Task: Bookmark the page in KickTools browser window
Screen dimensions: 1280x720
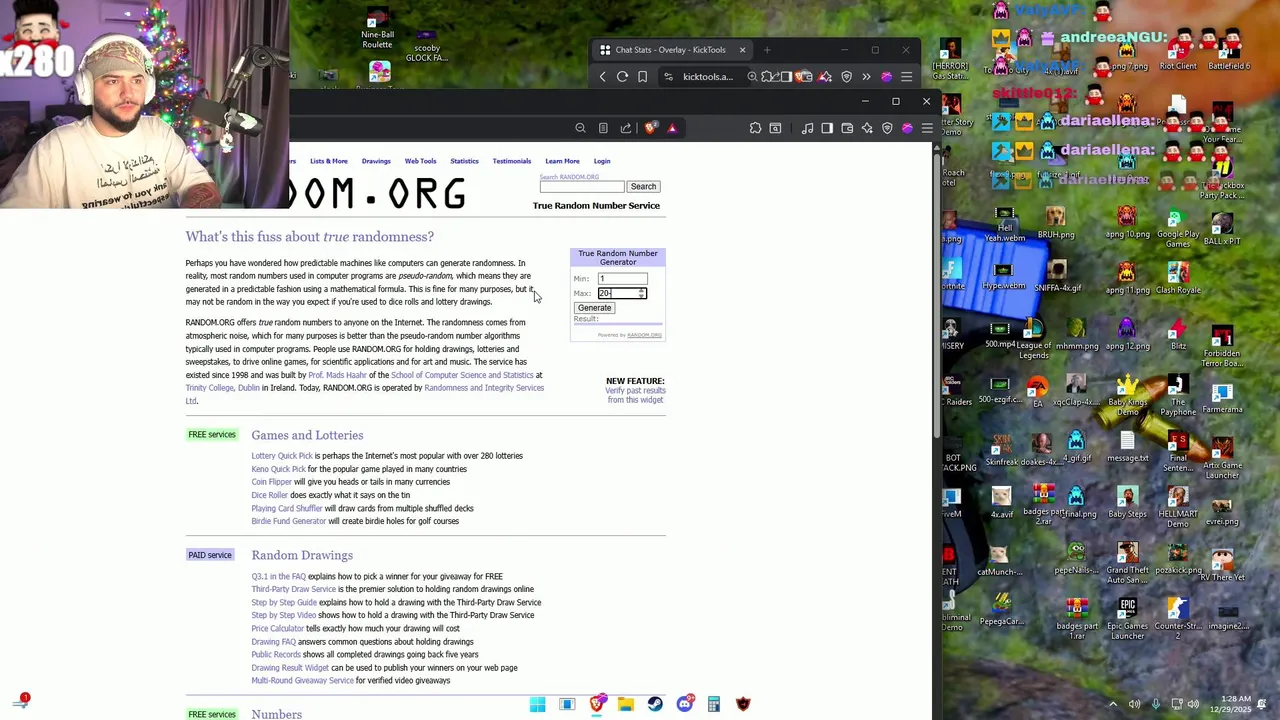Action: [x=642, y=77]
